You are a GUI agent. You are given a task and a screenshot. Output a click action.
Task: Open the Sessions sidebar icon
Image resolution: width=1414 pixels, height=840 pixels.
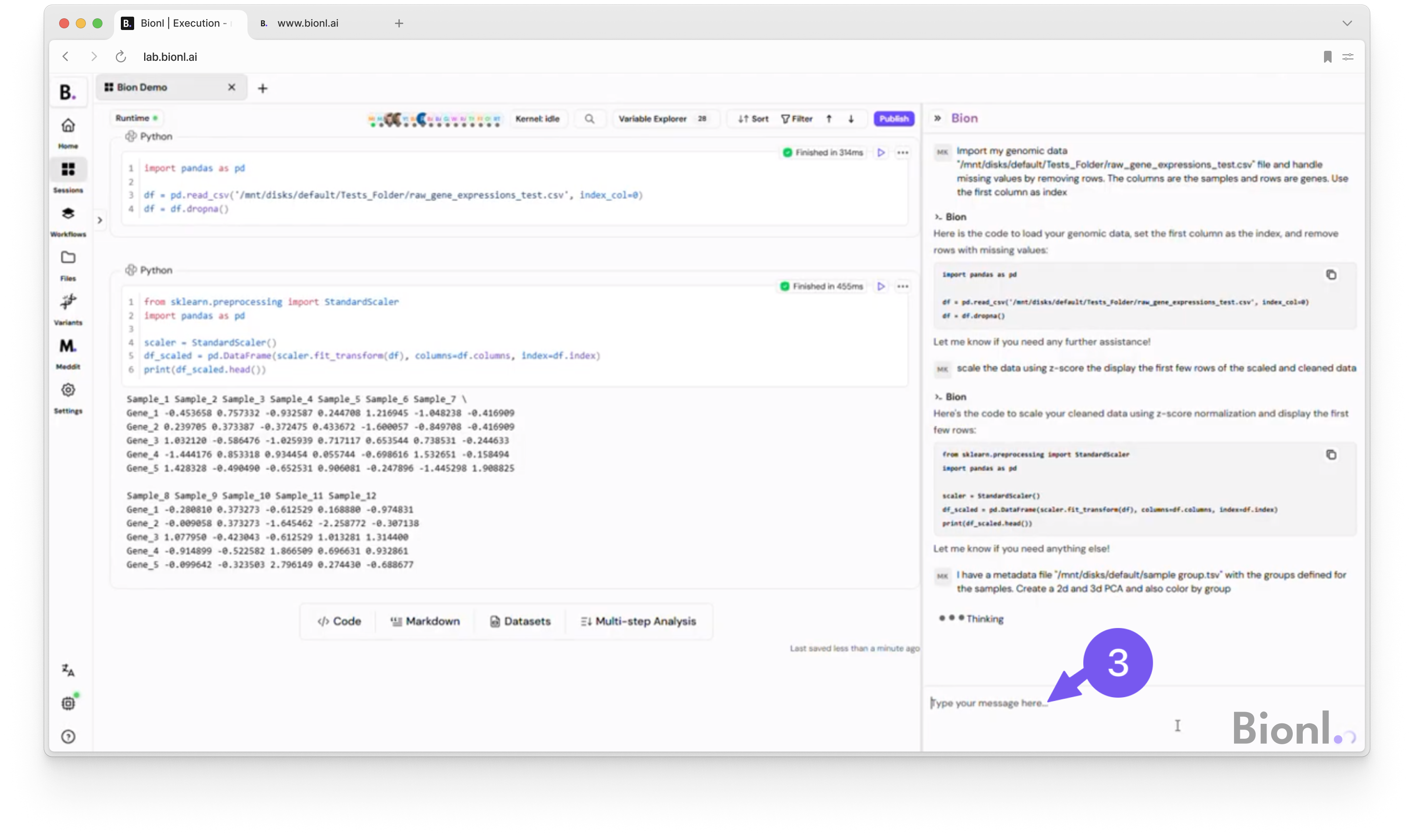click(68, 170)
